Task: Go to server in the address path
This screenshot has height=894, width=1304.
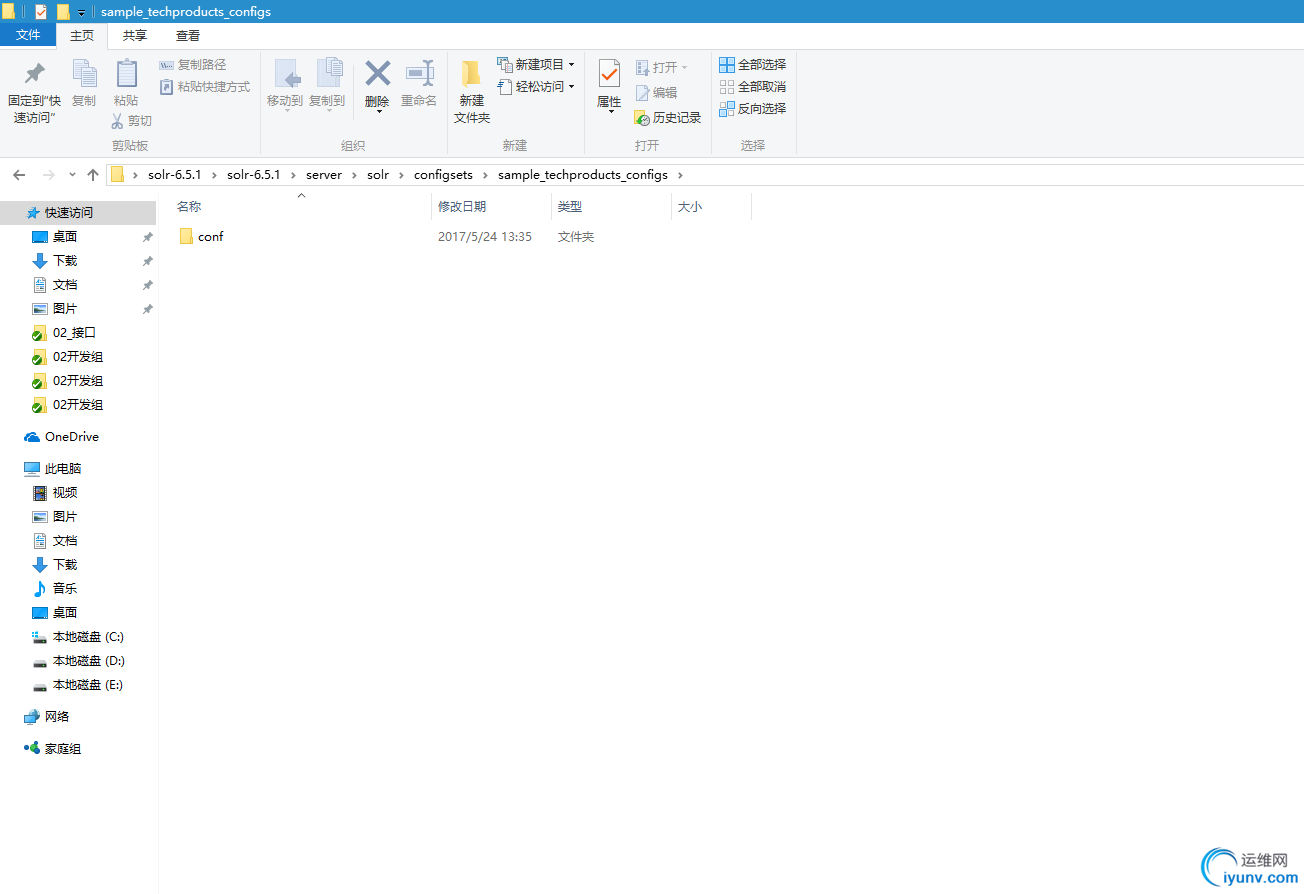Action: pyautogui.click(x=324, y=175)
